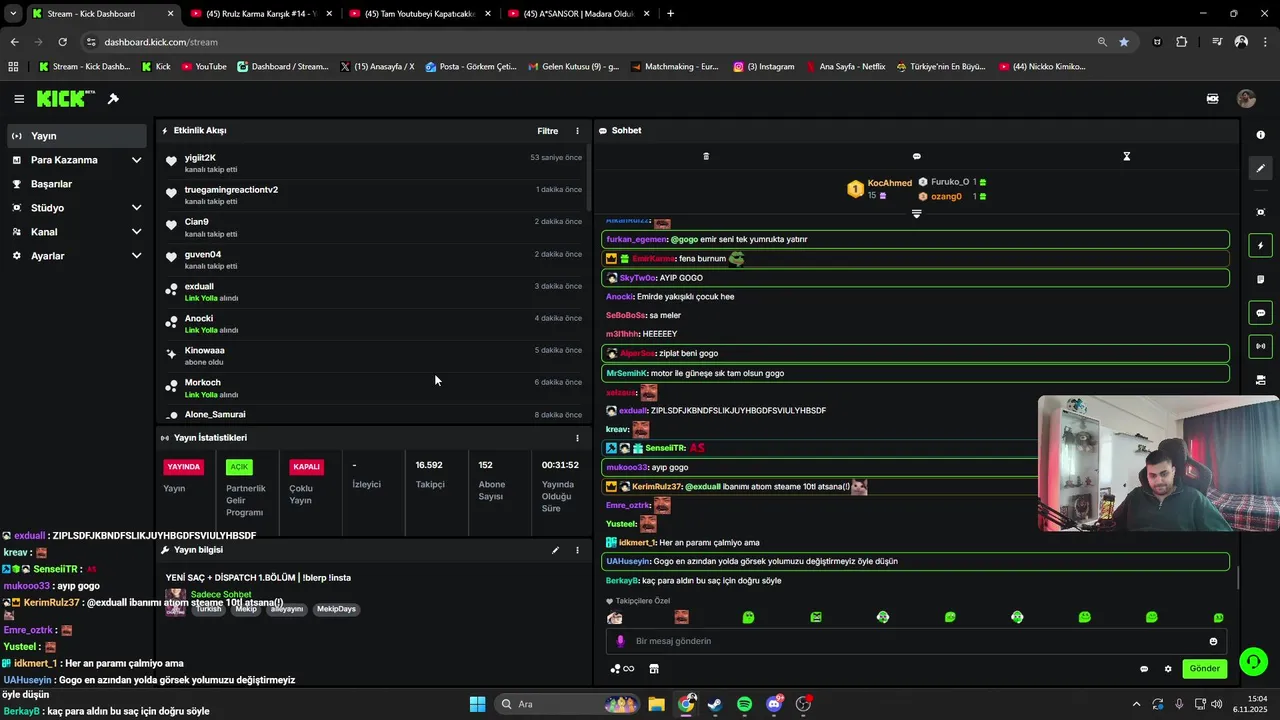Open the Filtre dropdown in Etkinlik Akışı
This screenshot has width=1280, height=720.
pos(548,131)
